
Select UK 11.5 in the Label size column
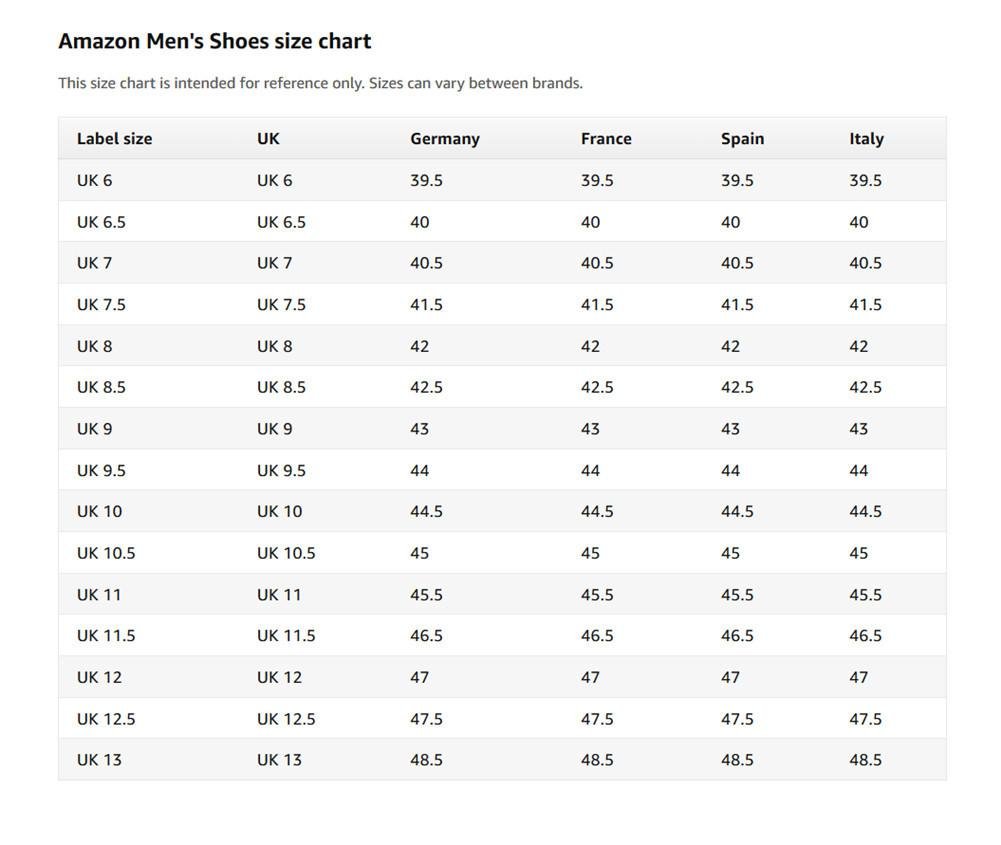coord(106,635)
